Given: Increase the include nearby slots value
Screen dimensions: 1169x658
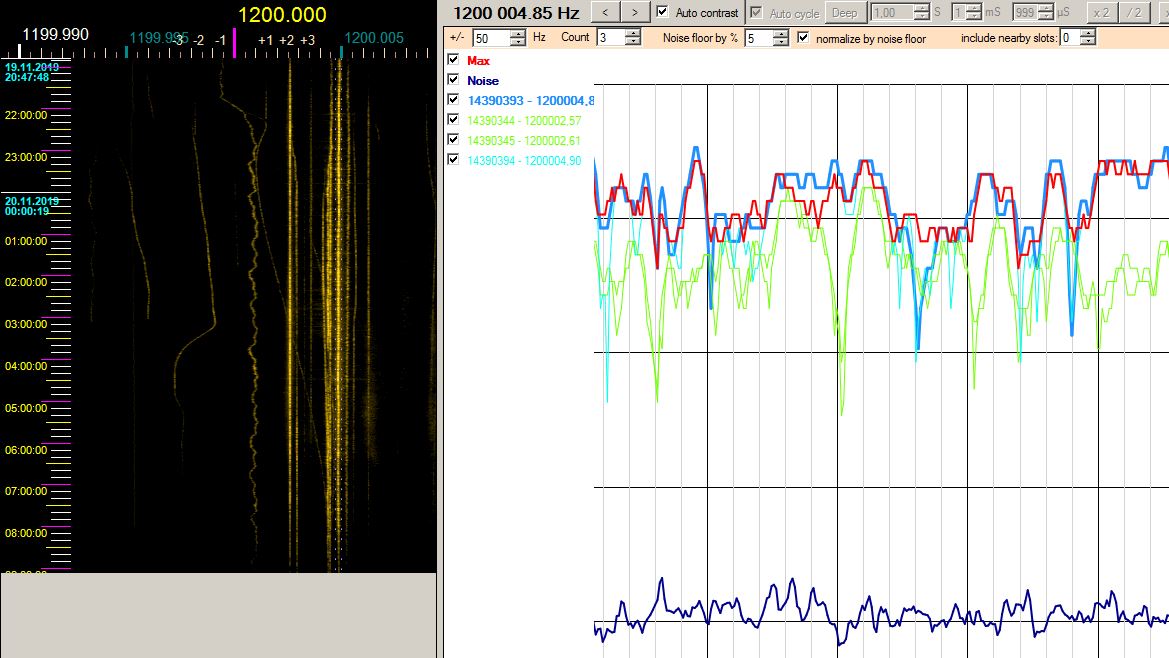Looking at the screenshot, I should (x=1087, y=33).
